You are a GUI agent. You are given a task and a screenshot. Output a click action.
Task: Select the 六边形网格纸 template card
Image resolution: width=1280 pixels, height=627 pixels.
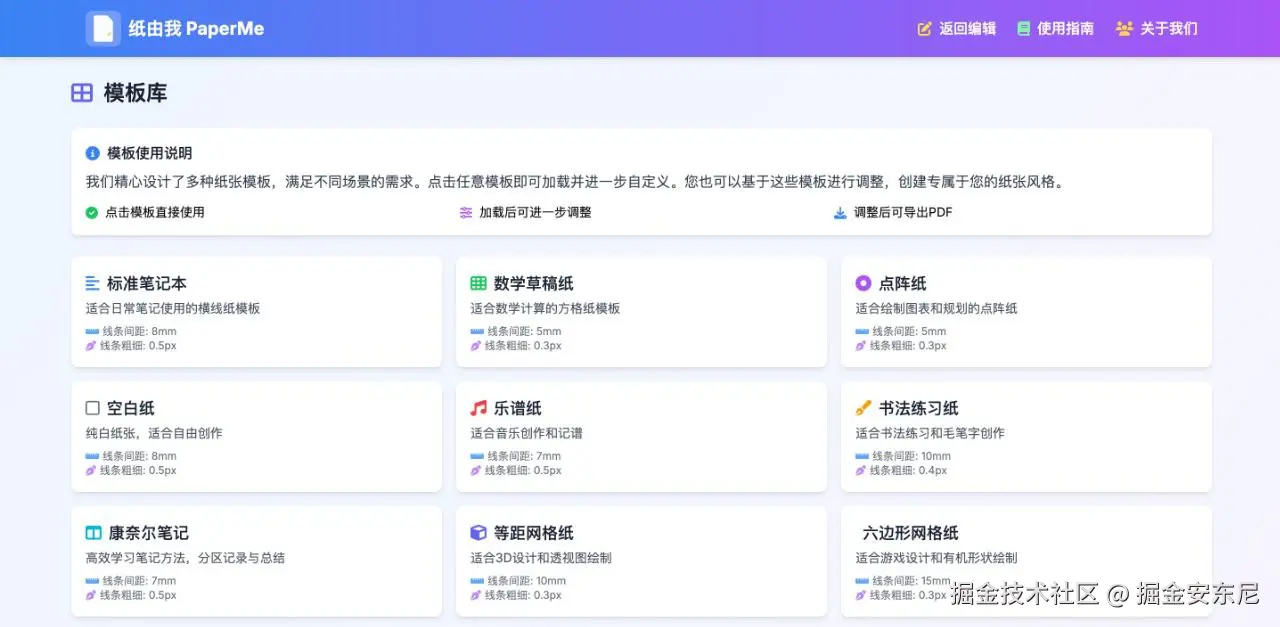pyautogui.click(x=1026, y=561)
